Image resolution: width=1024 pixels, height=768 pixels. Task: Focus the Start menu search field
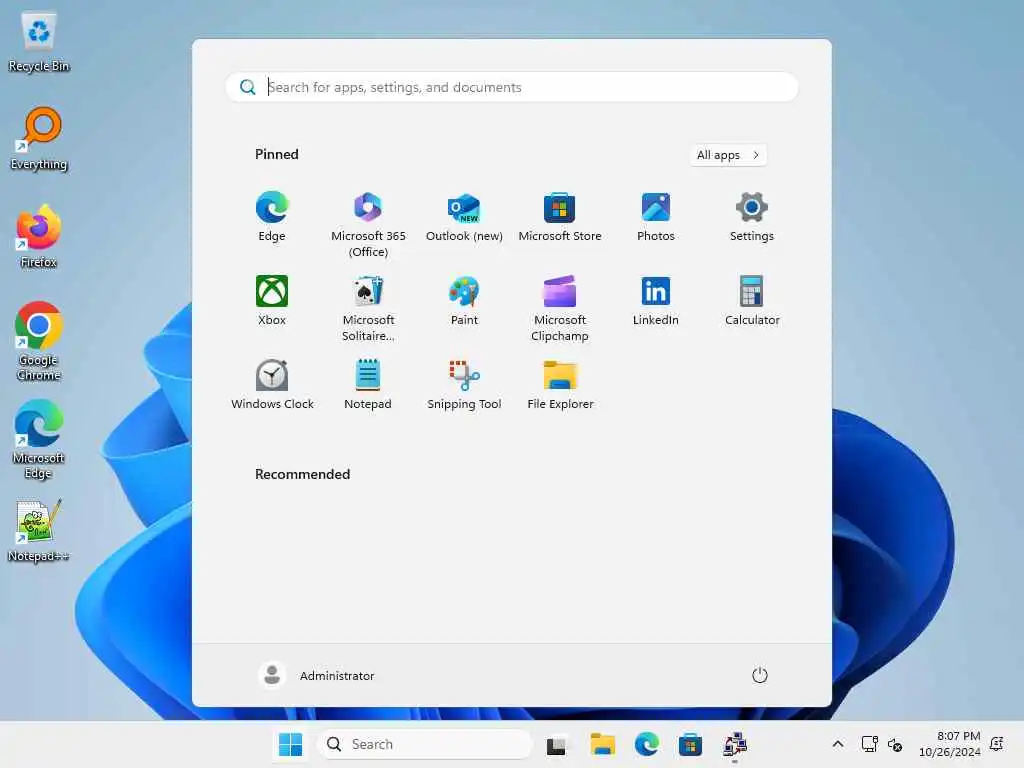[x=512, y=87]
